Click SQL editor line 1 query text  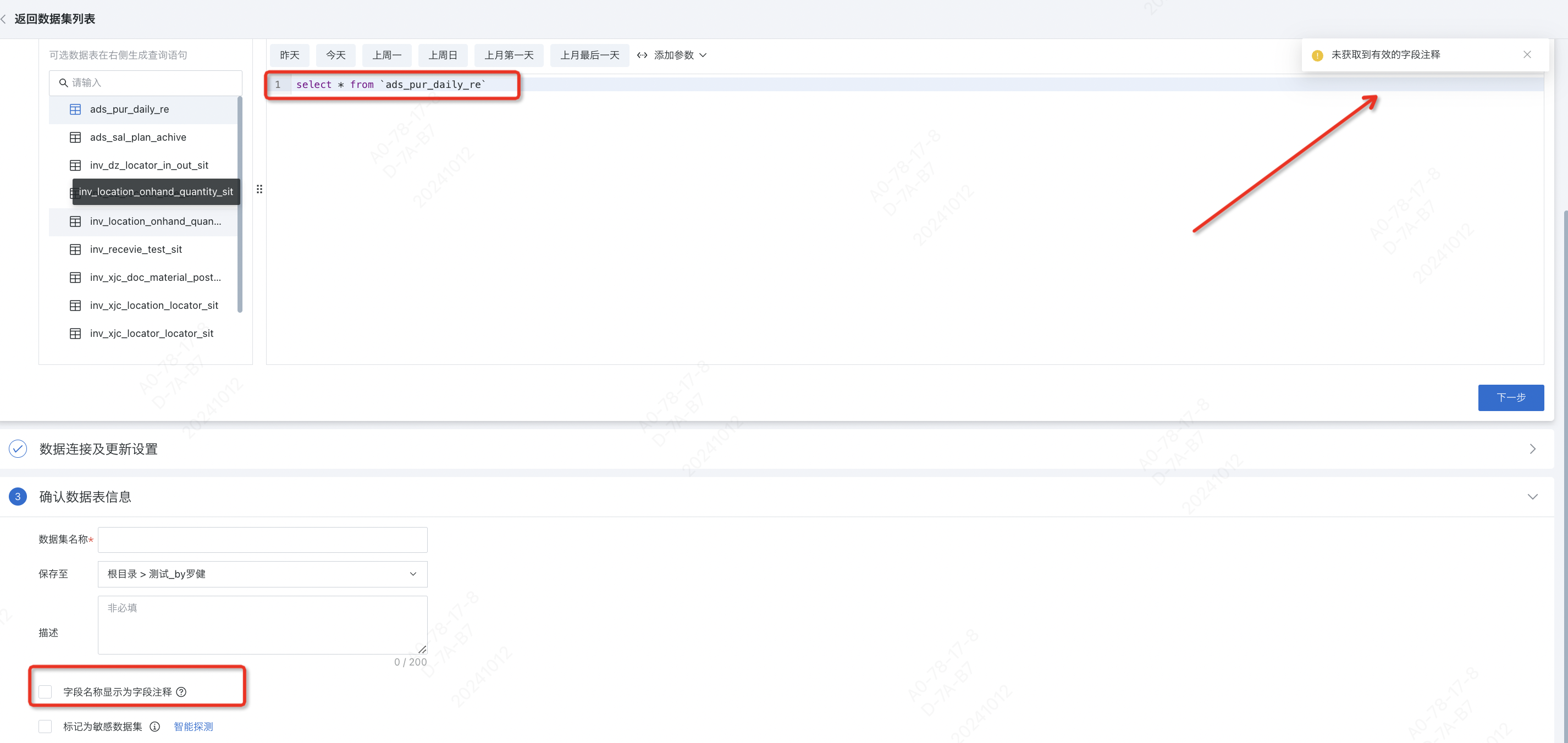point(391,85)
